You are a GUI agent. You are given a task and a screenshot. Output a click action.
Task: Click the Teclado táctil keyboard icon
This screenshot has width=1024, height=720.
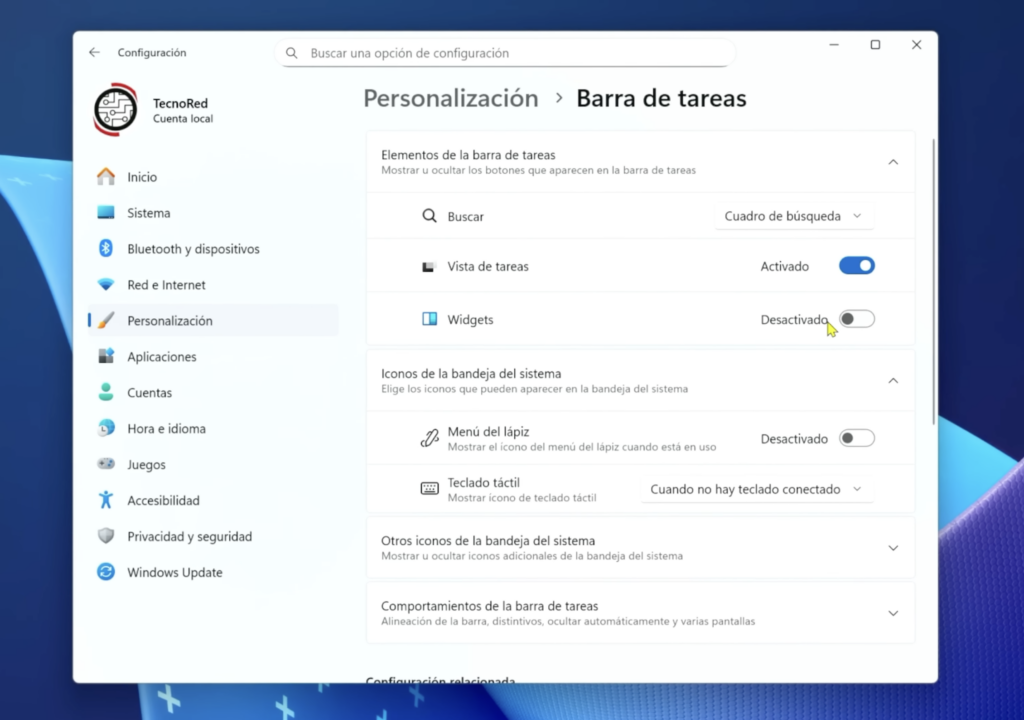[x=429, y=489]
